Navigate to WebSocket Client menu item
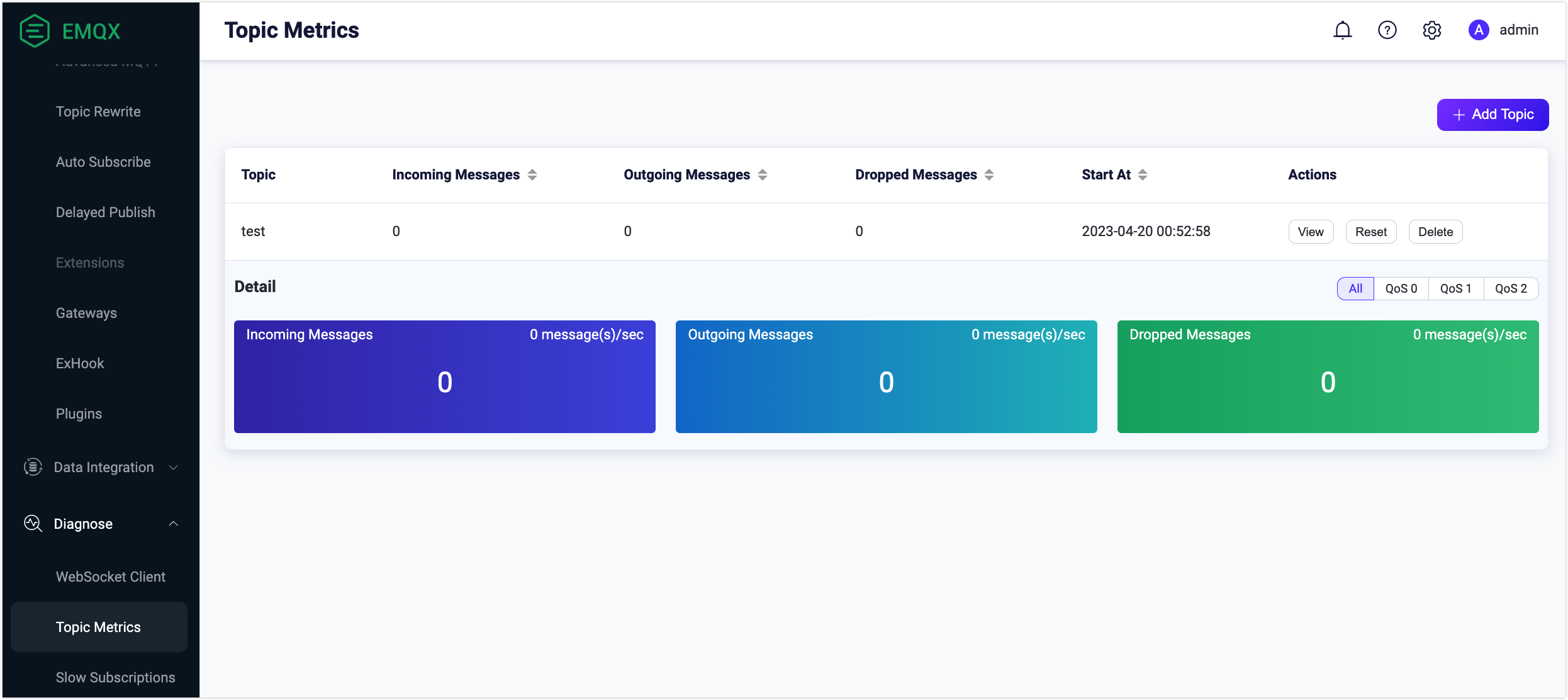Image resolution: width=1568 pixels, height=700 pixels. (111, 576)
